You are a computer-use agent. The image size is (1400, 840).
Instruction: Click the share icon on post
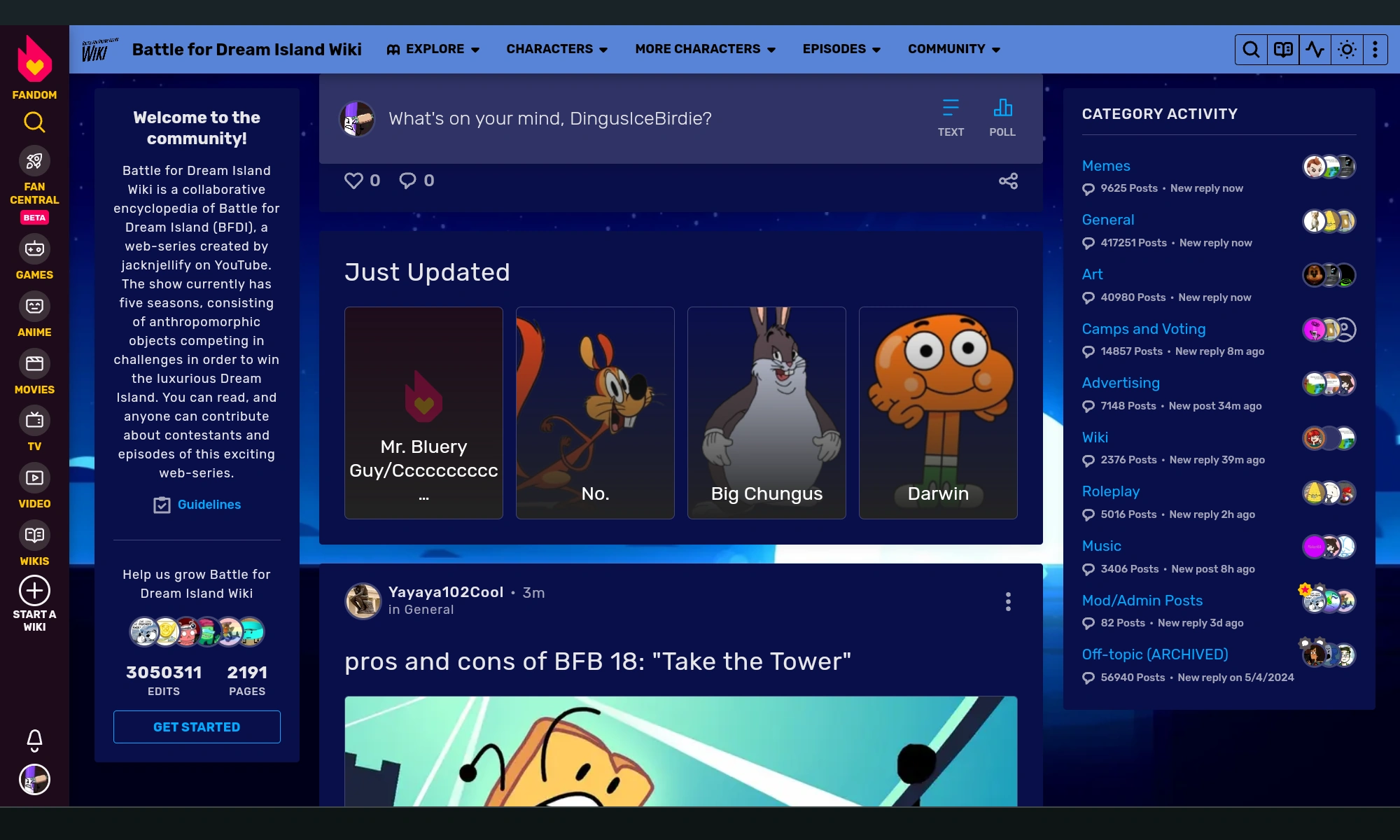(1008, 181)
